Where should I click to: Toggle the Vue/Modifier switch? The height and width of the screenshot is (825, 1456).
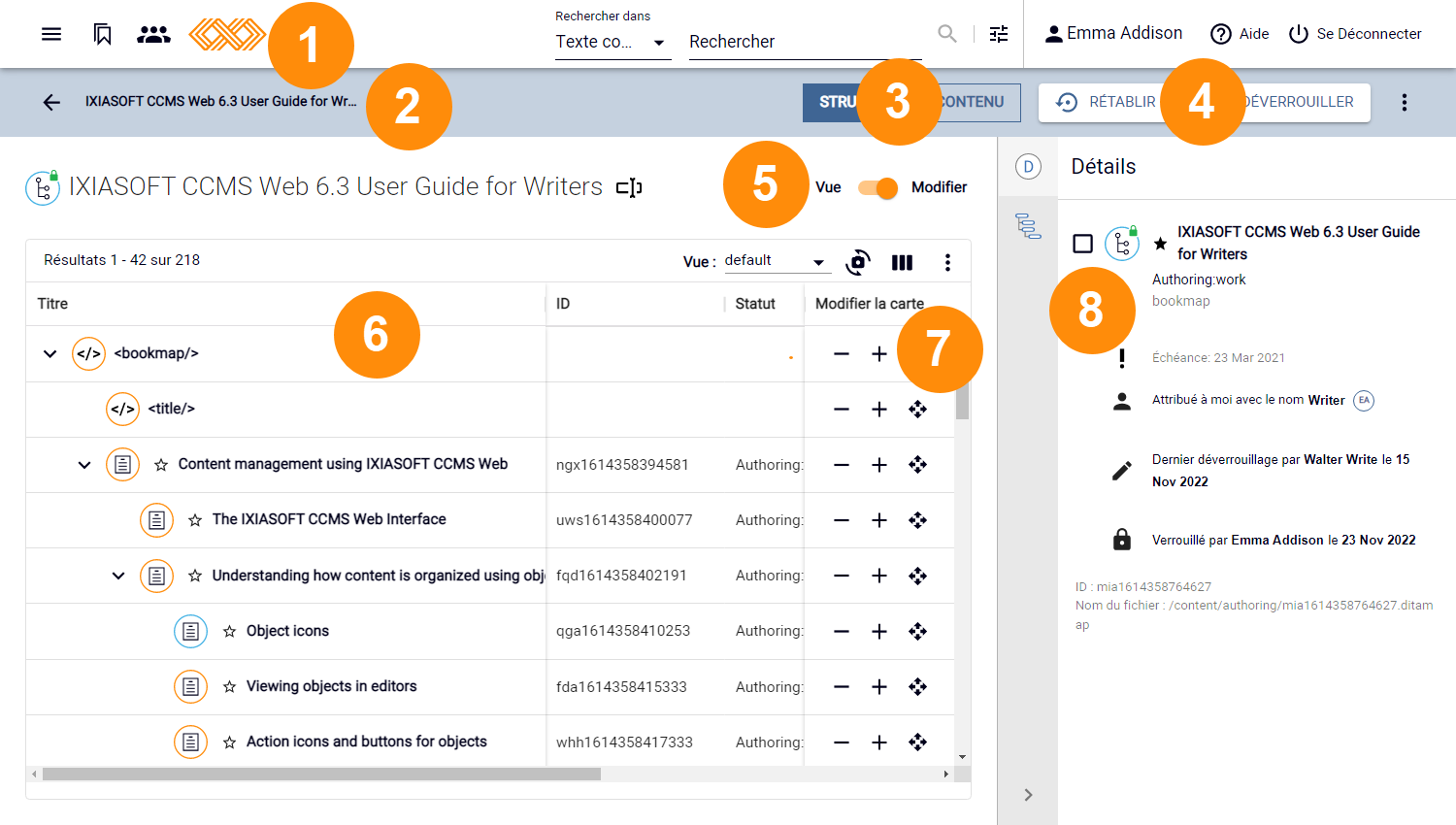[877, 187]
